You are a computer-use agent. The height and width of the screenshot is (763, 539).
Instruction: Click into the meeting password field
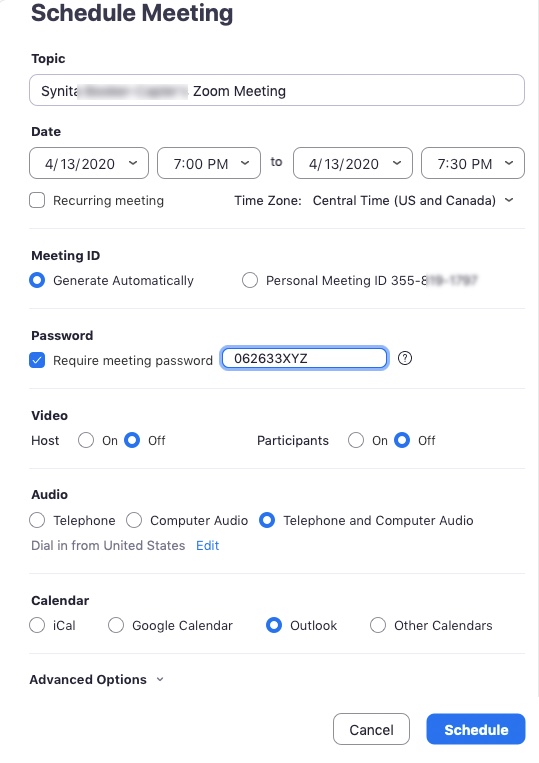(x=305, y=359)
